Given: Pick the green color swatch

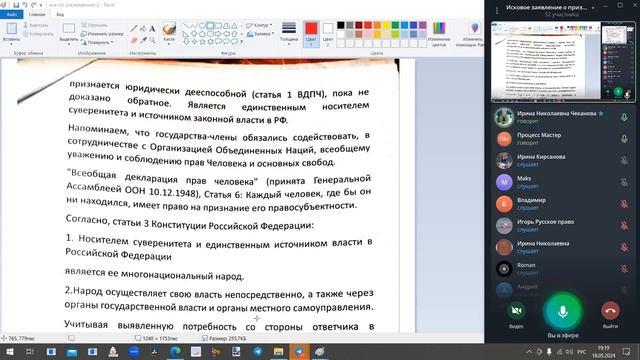Looking at the screenshot, I should coord(395,25).
